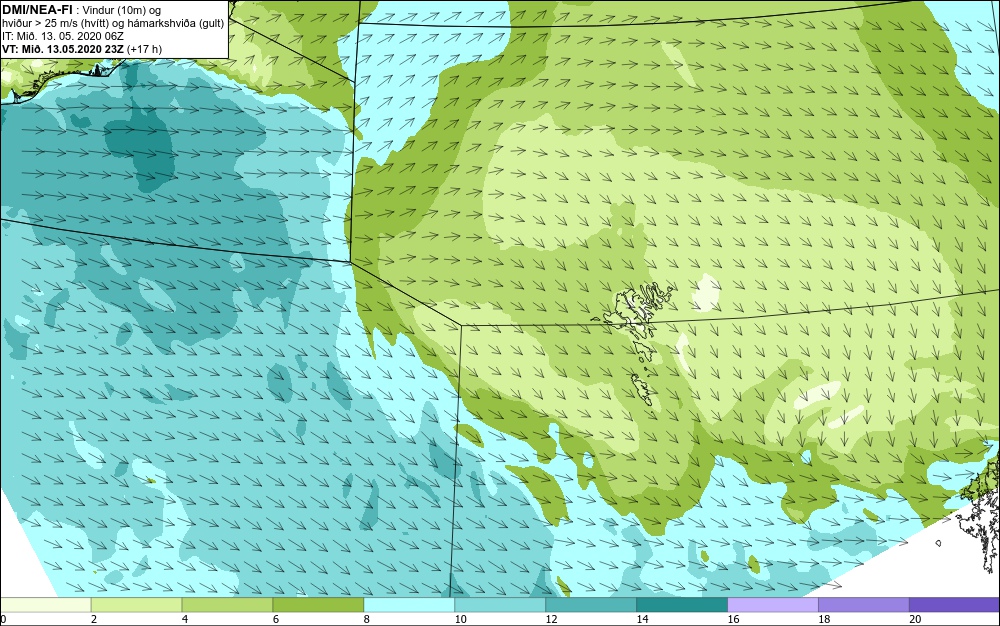Viewport: 1000px width, 626px height.
Task: Click the legend label '2'
Action: (x=94, y=619)
